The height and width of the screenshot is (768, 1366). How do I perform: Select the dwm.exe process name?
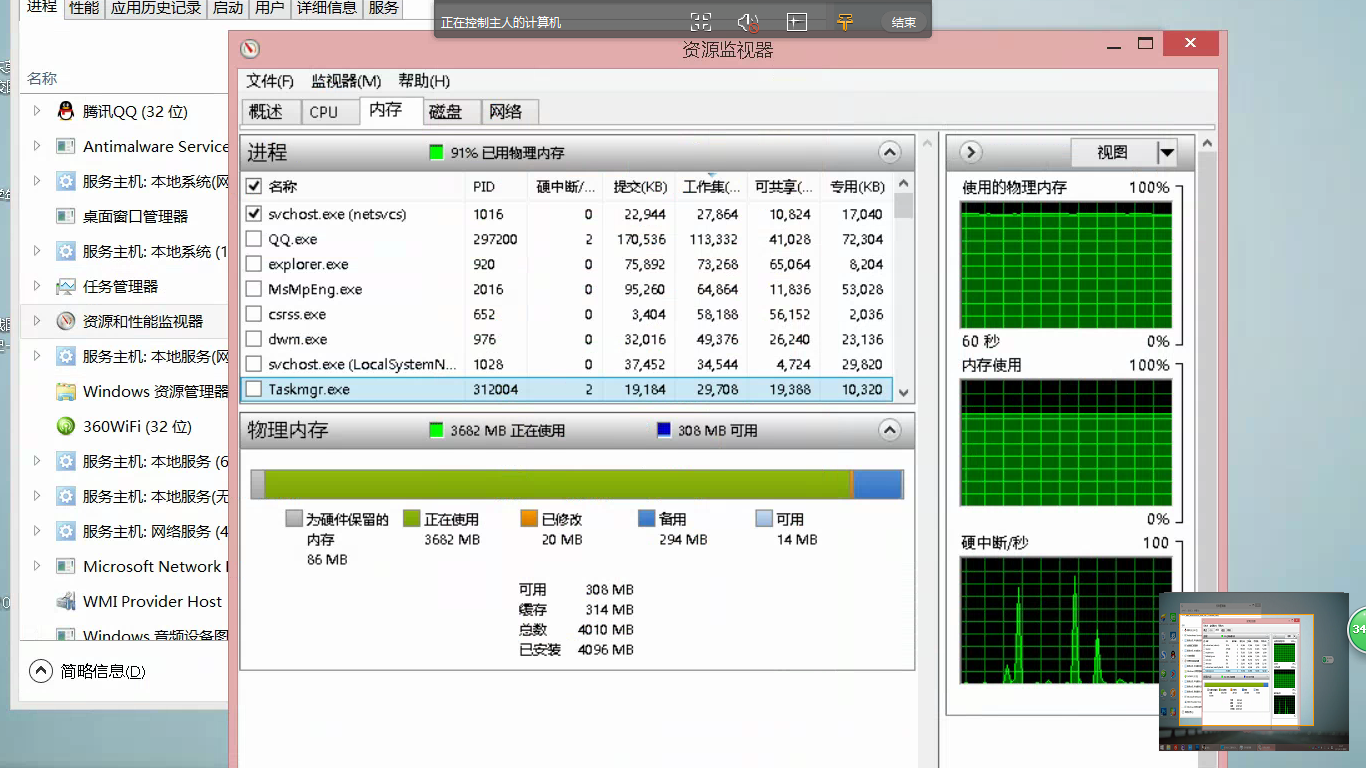click(298, 339)
